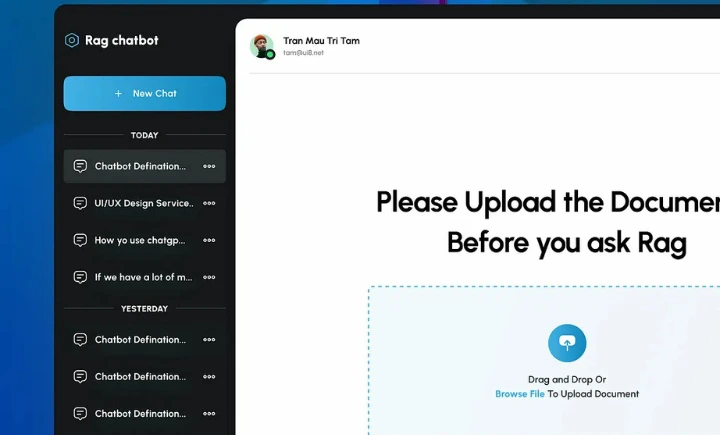Click the Rag chatbot title text
Viewport: 720px width, 435px height.
pos(121,41)
